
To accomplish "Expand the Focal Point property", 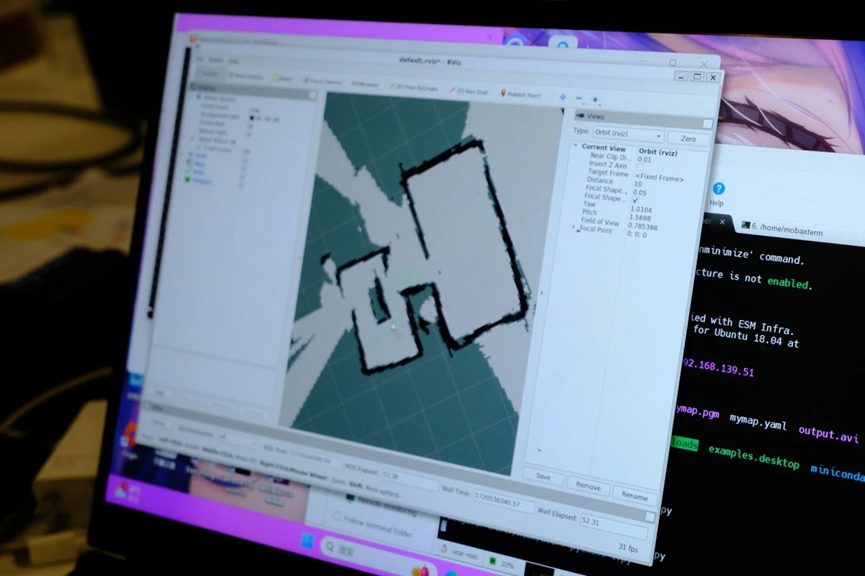I will point(573,227).
